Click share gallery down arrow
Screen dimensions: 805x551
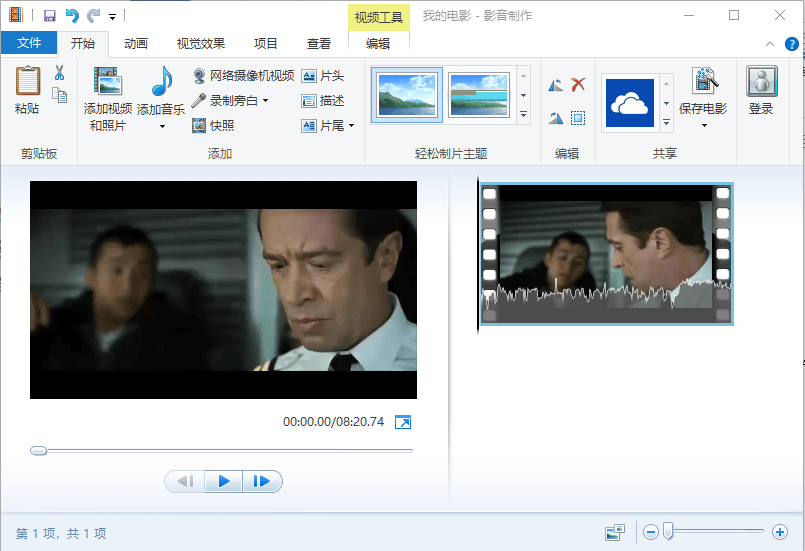coord(666,104)
